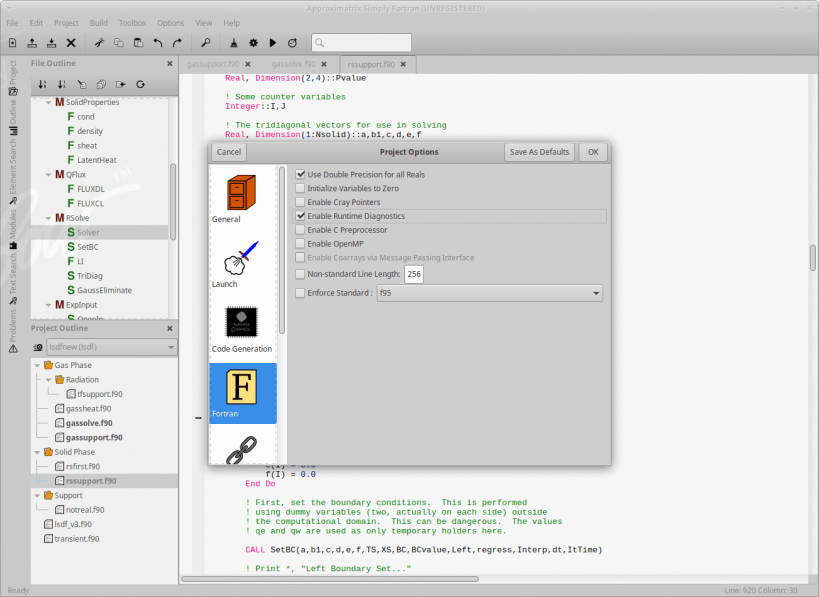Open the Build menu
The width and height of the screenshot is (819, 597).
pos(98,22)
